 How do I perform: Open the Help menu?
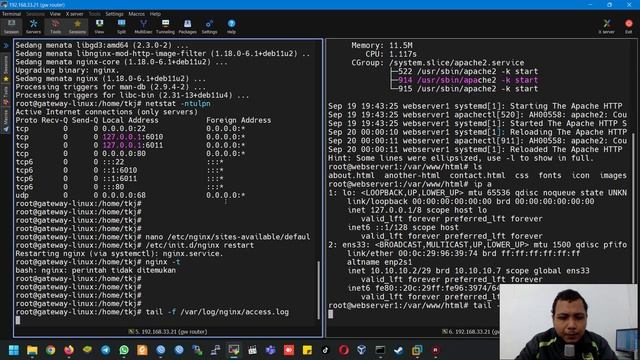click(155, 14)
